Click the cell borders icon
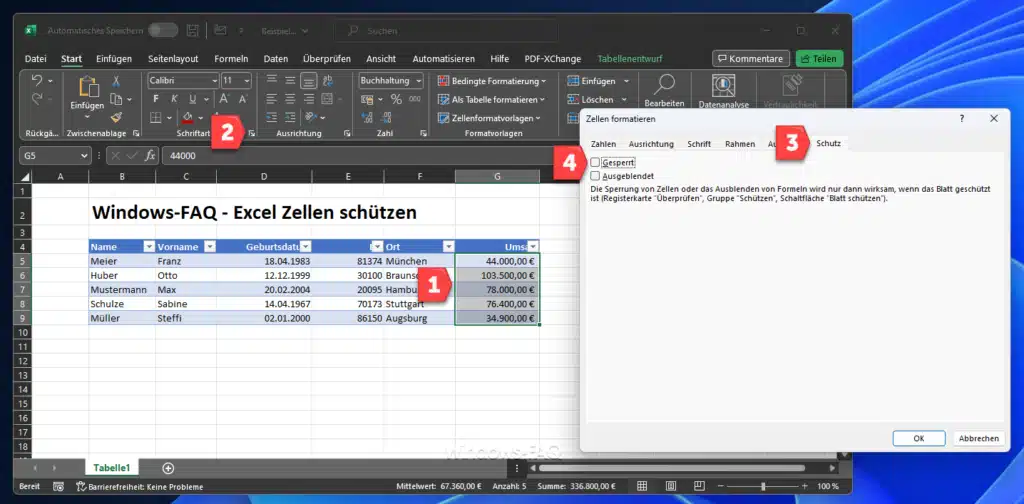1024x504 pixels. click(155, 118)
